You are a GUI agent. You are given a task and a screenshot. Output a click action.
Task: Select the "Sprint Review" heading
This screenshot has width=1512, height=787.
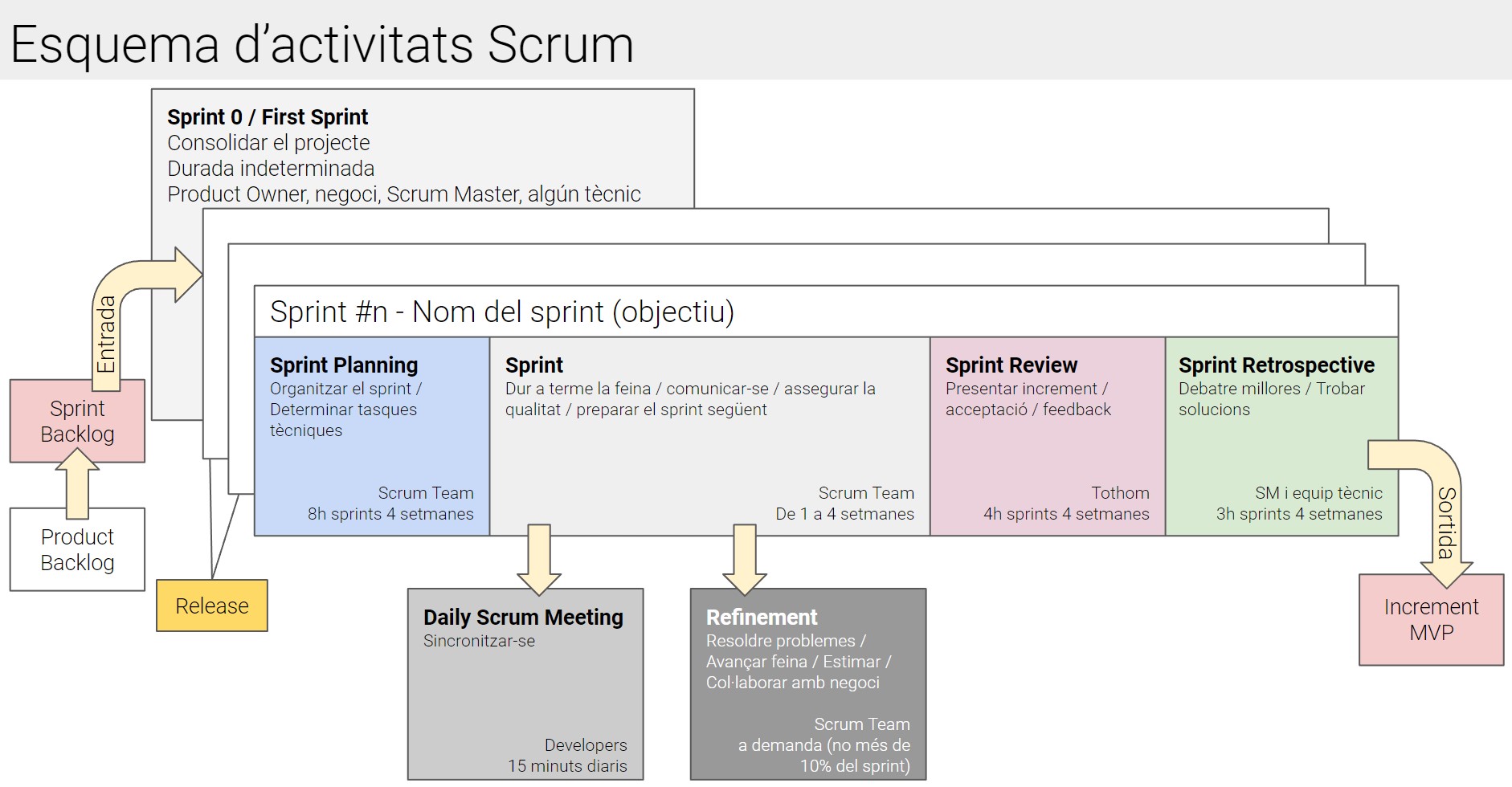[1011, 365]
